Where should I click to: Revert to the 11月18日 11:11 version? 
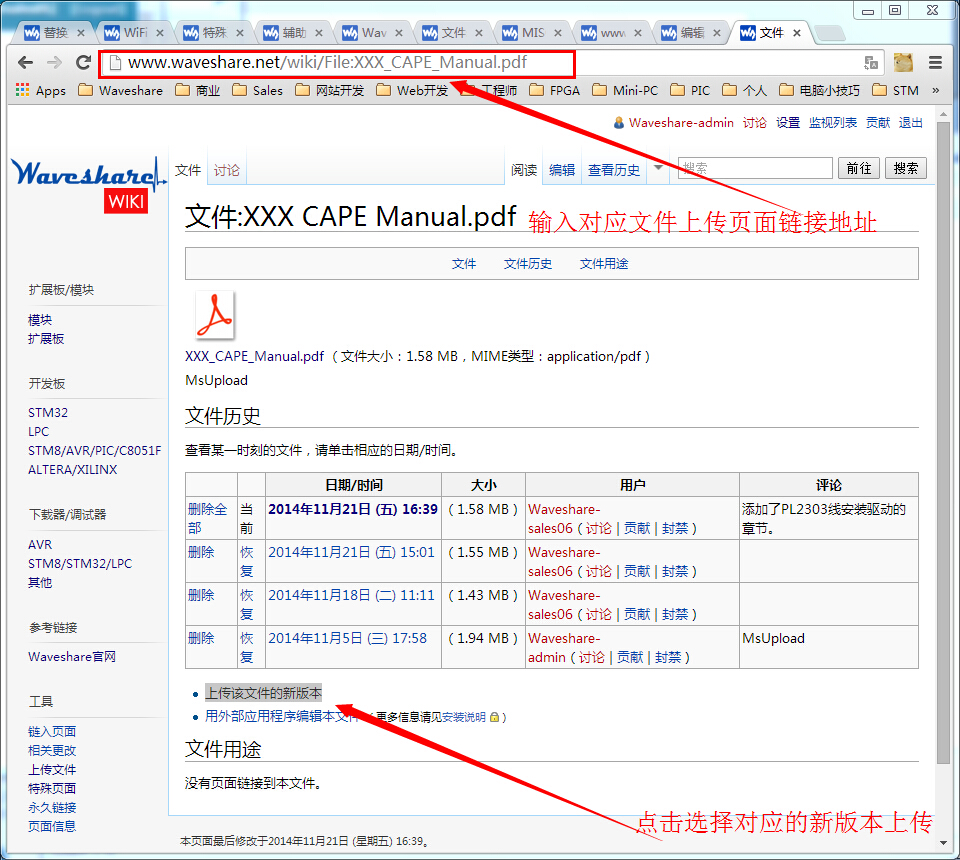point(247,604)
